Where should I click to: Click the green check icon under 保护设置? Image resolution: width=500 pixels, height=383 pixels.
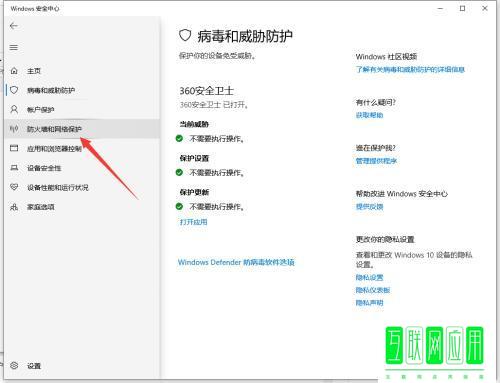tap(179, 172)
